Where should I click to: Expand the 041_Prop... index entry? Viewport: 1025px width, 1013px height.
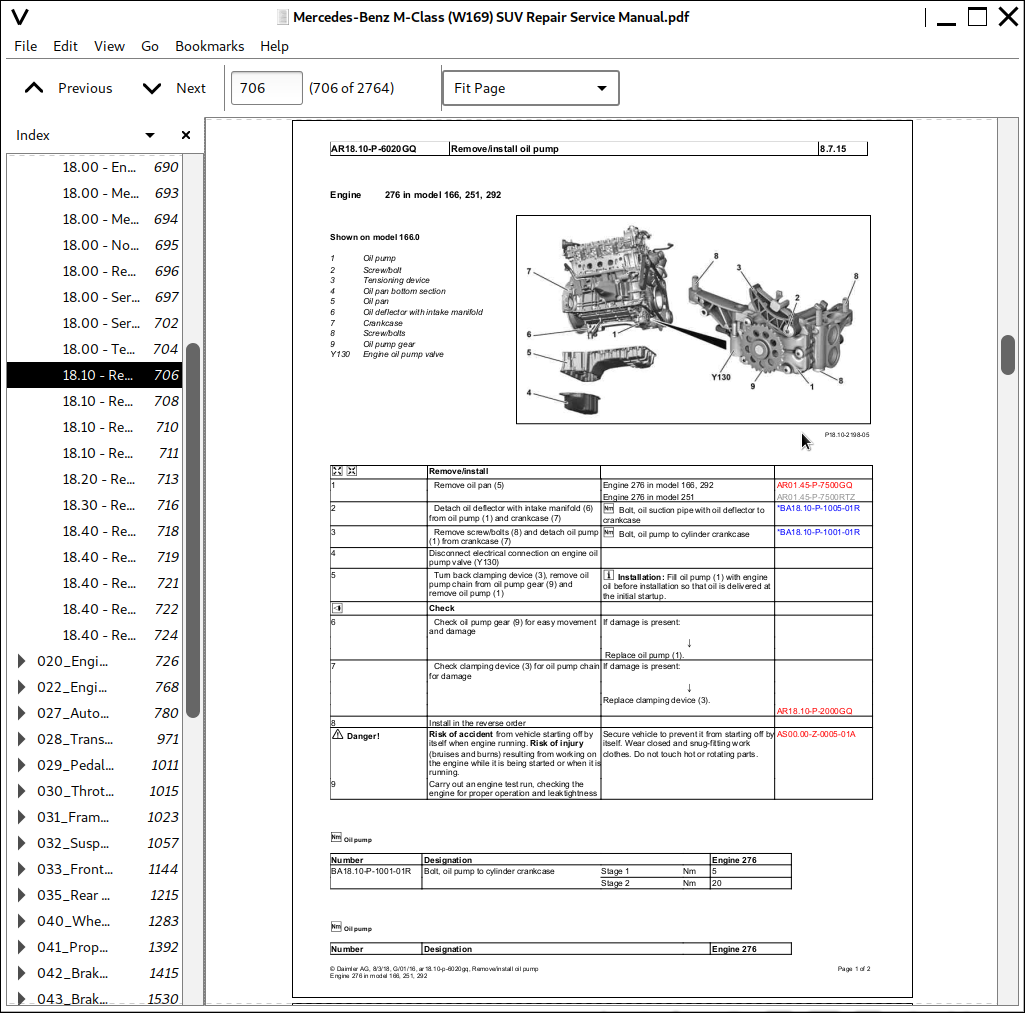pos(22,947)
